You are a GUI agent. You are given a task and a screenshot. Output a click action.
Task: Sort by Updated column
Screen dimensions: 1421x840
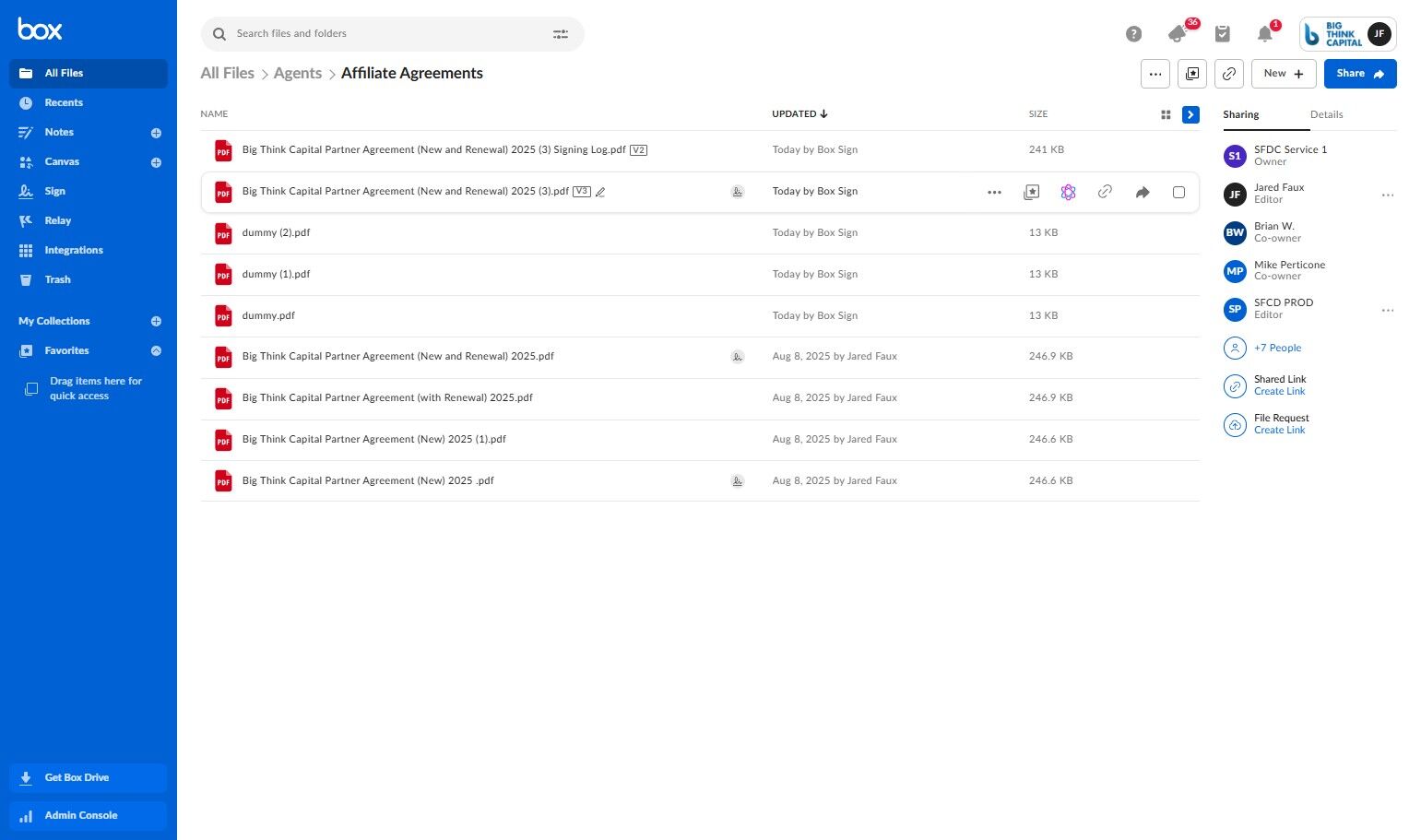coord(799,114)
